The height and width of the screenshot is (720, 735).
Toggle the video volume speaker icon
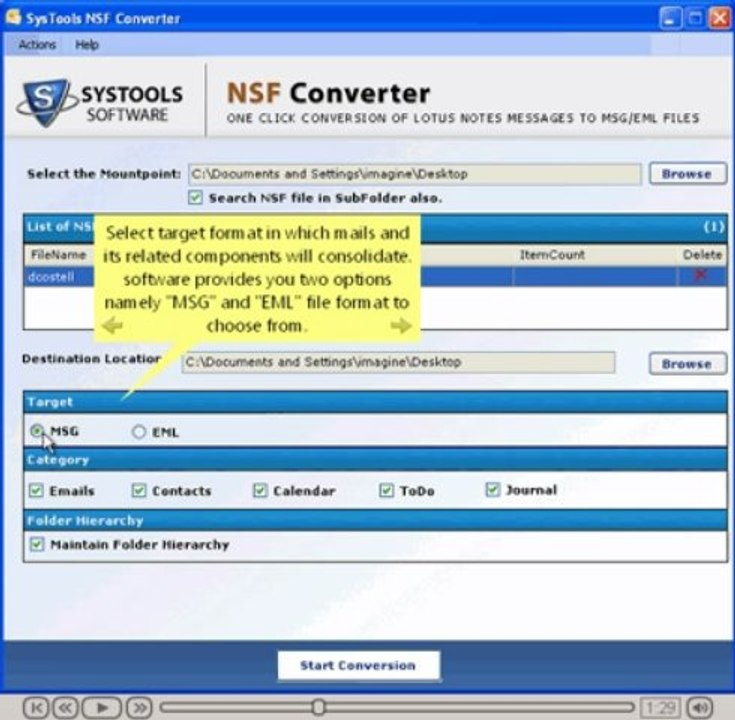click(x=700, y=707)
